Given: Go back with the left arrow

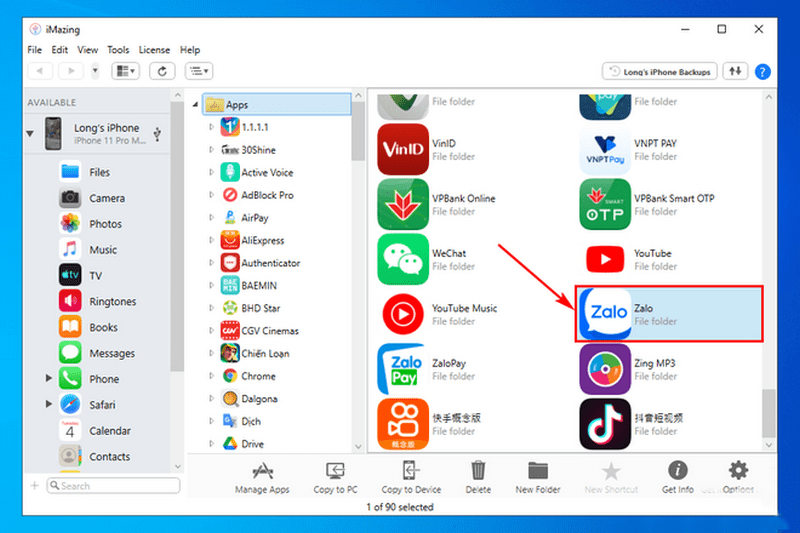Looking at the screenshot, I should coord(40,71).
